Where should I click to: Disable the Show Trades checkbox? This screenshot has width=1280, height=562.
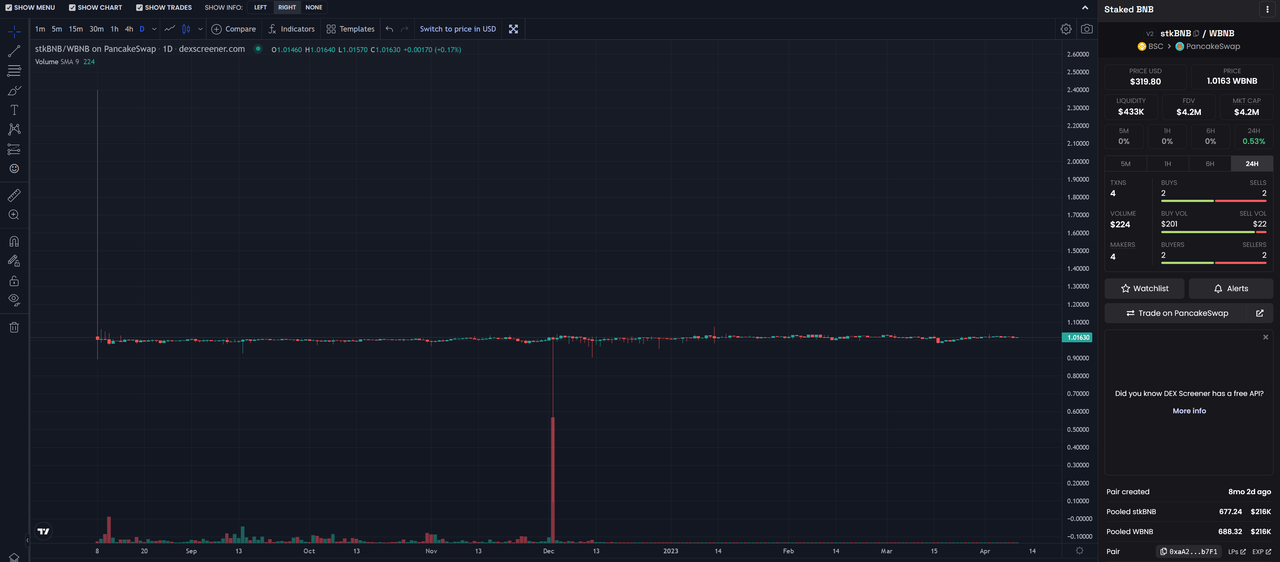(x=139, y=7)
